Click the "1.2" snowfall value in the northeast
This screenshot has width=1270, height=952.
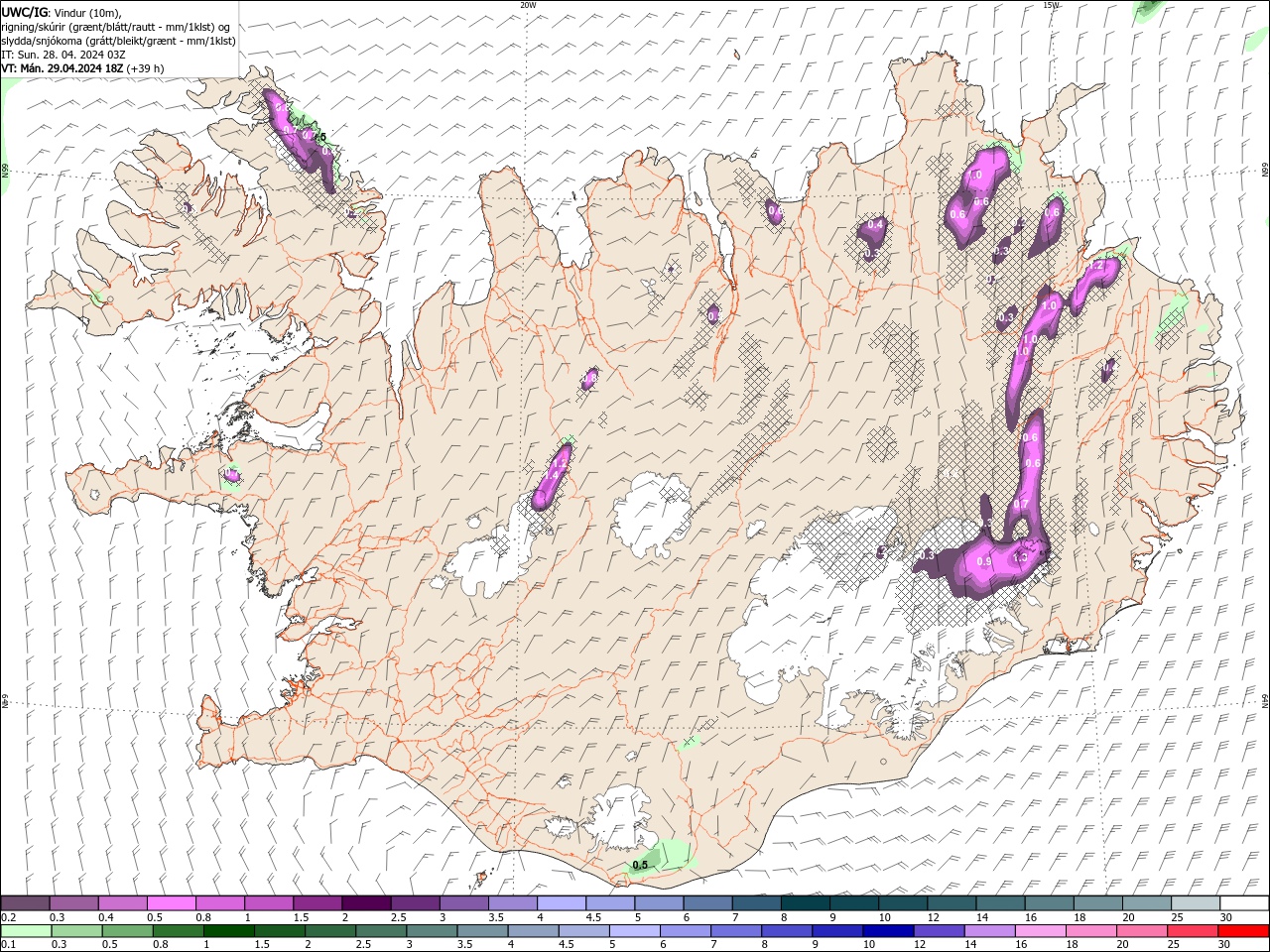[1095, 266]
